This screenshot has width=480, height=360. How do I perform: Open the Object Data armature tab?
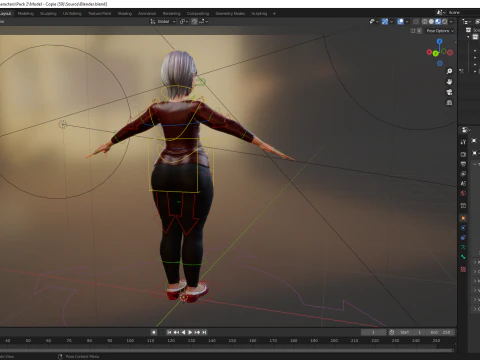click(463, 247)
